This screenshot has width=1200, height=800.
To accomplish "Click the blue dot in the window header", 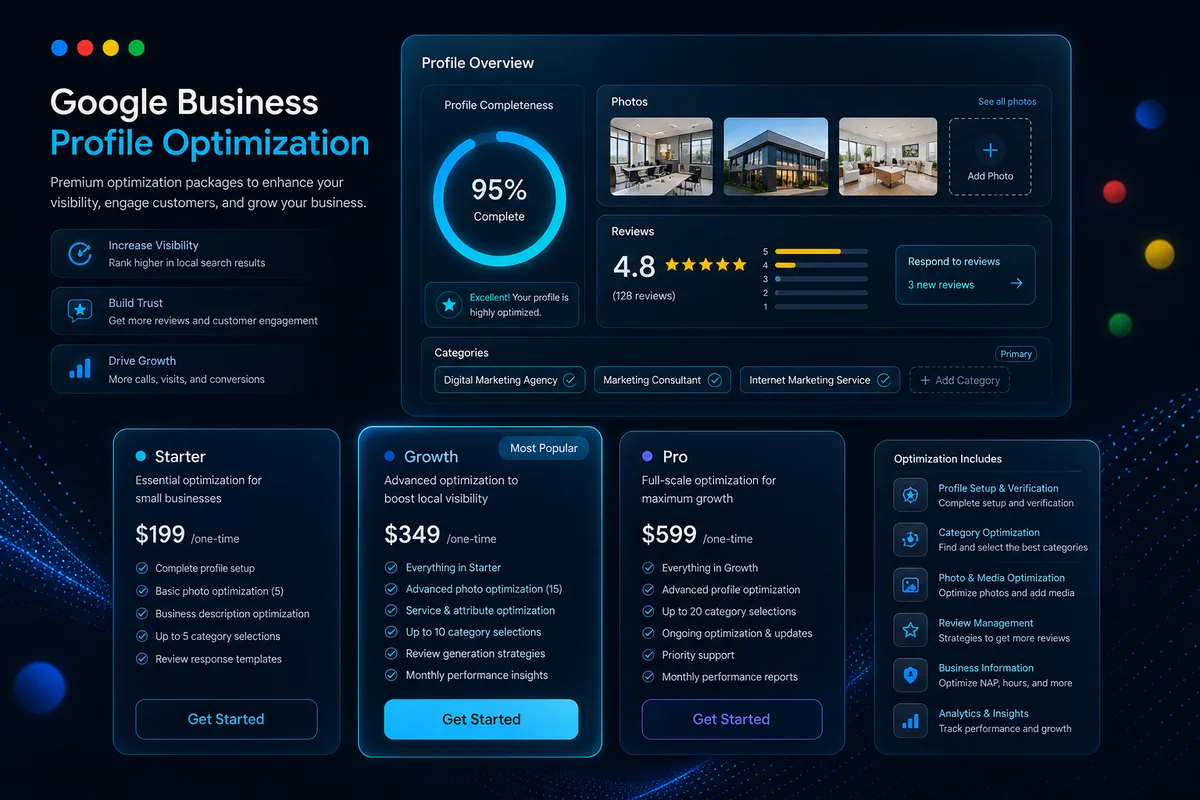I will 59,47.
